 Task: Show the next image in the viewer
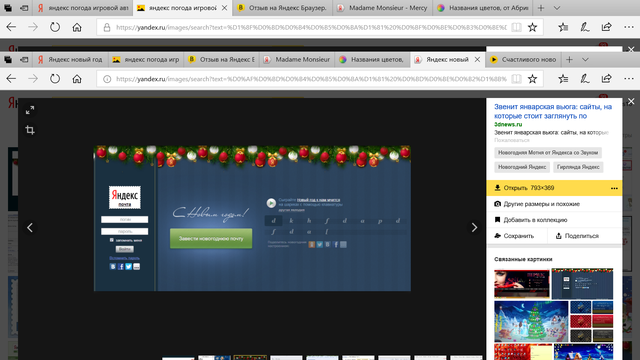pyautogui.click(x=474, y=227)
